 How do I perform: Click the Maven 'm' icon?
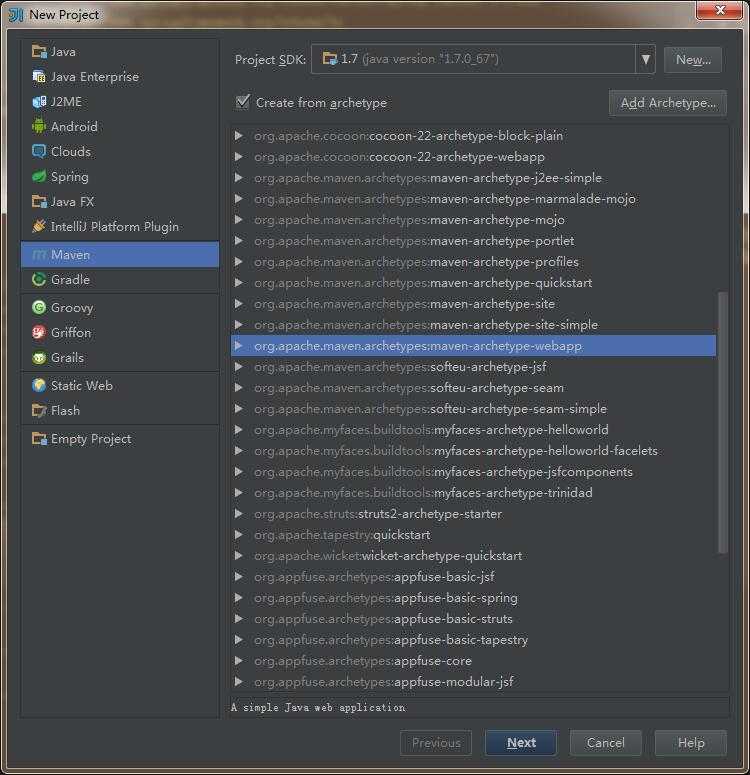click(39, 255)
